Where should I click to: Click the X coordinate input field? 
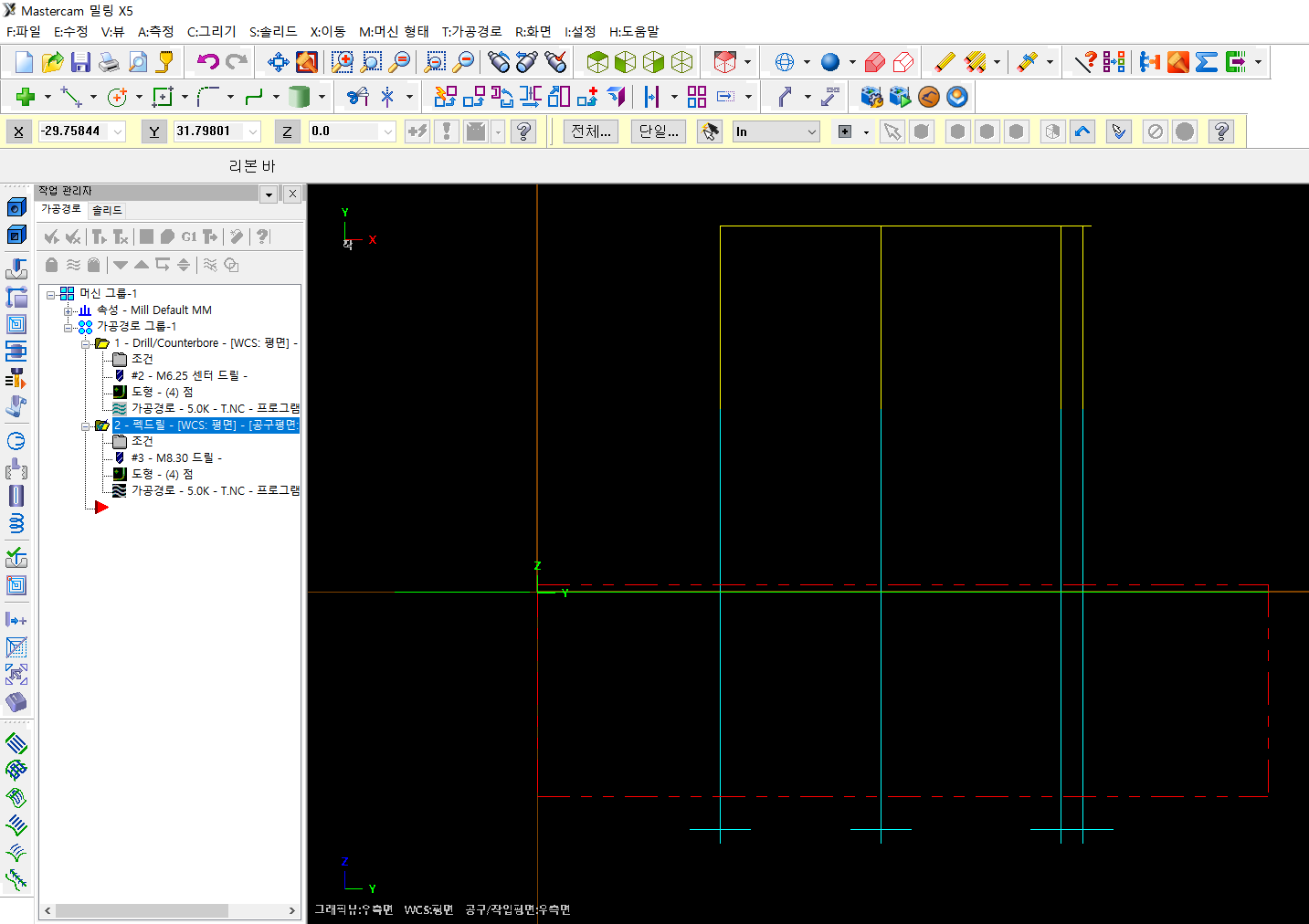tap(73, 131)
